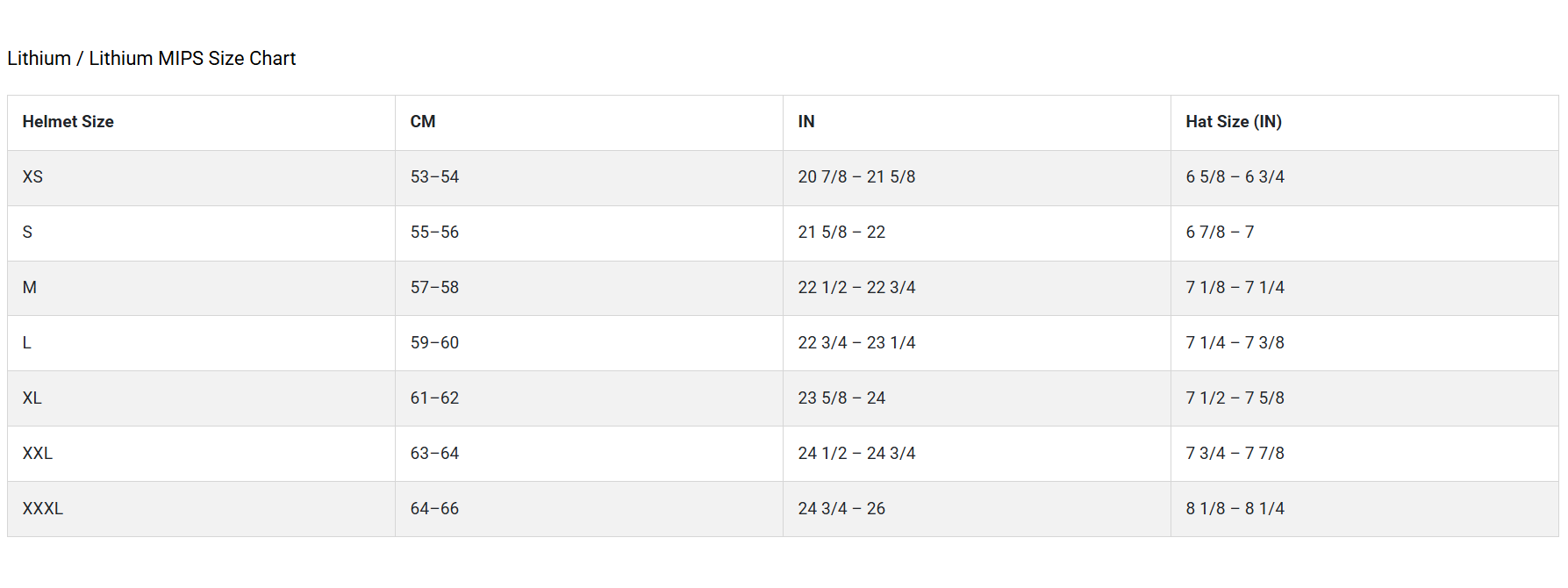Select the 6 7/8 – 7 hat size

click(1220, 233)
